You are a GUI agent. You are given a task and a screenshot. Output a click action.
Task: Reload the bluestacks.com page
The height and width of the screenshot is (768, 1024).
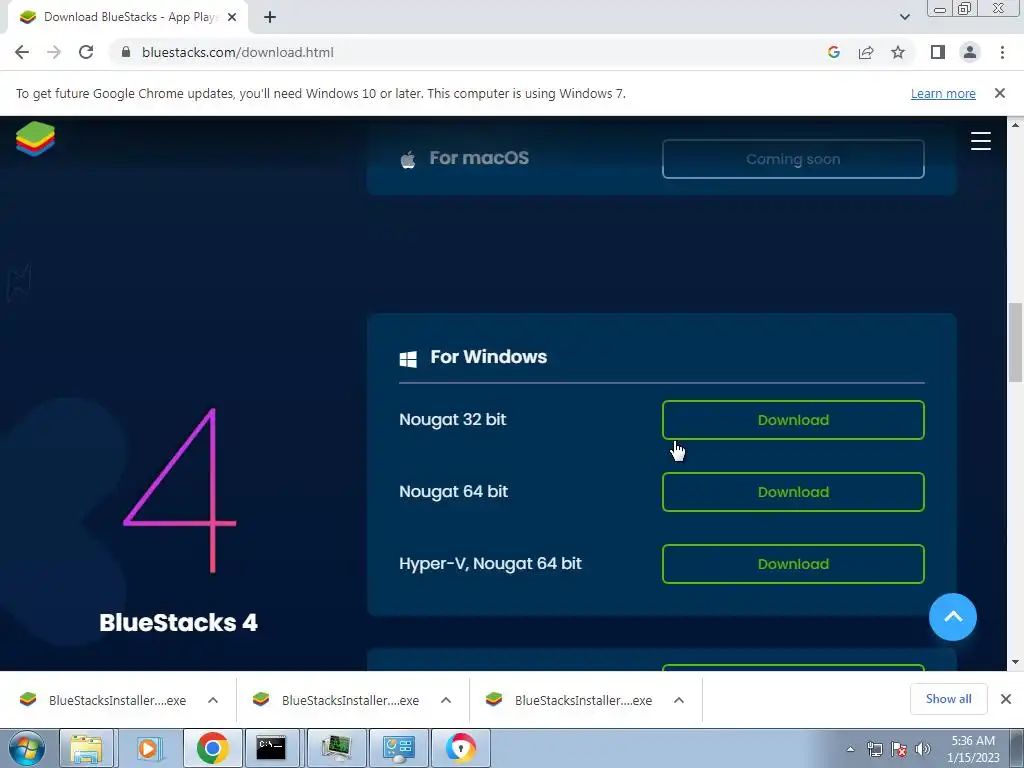click(86, 52)
